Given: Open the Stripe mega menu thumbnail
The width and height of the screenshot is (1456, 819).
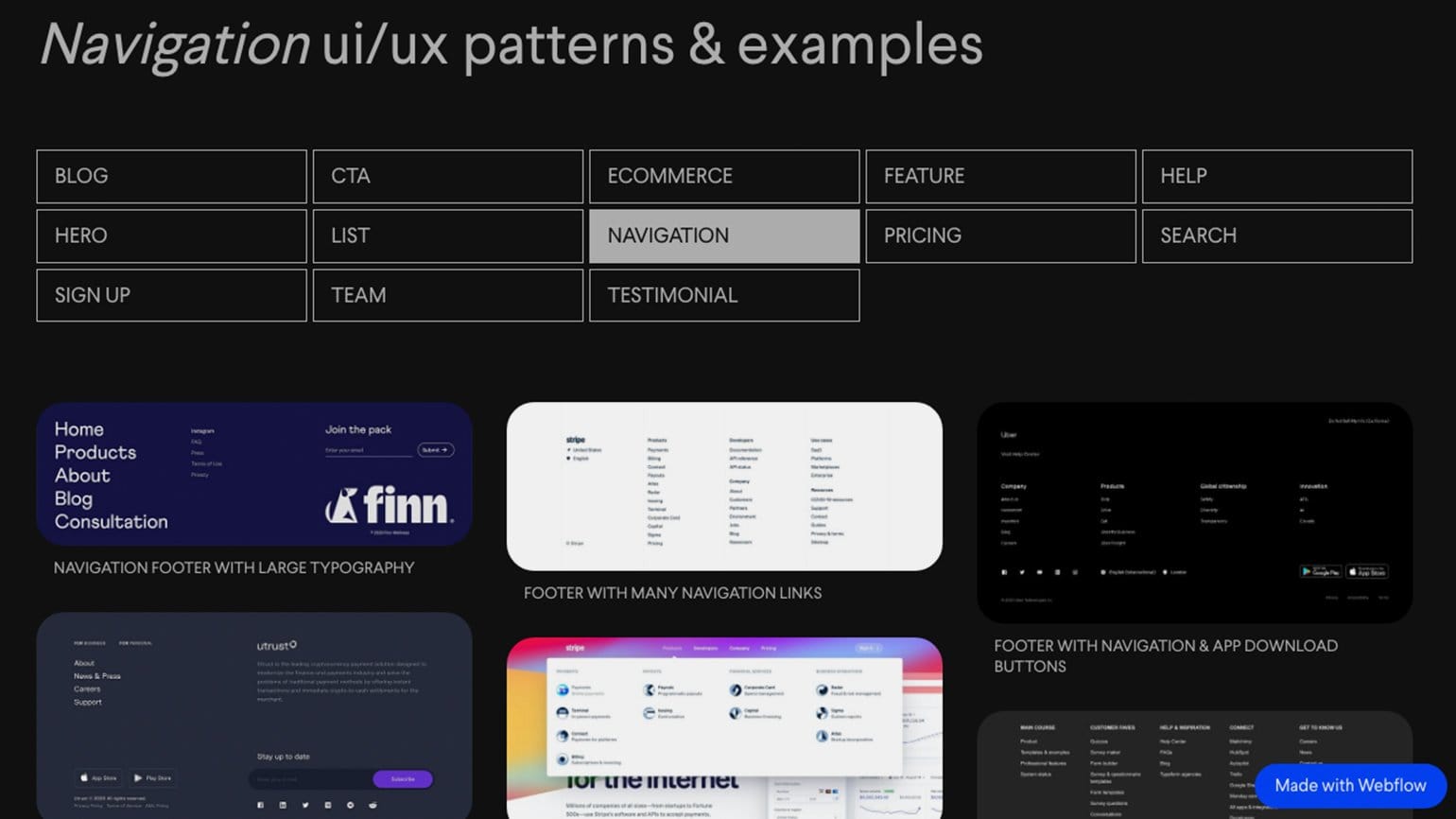Looking at the screenshot, I should [724, 728].
